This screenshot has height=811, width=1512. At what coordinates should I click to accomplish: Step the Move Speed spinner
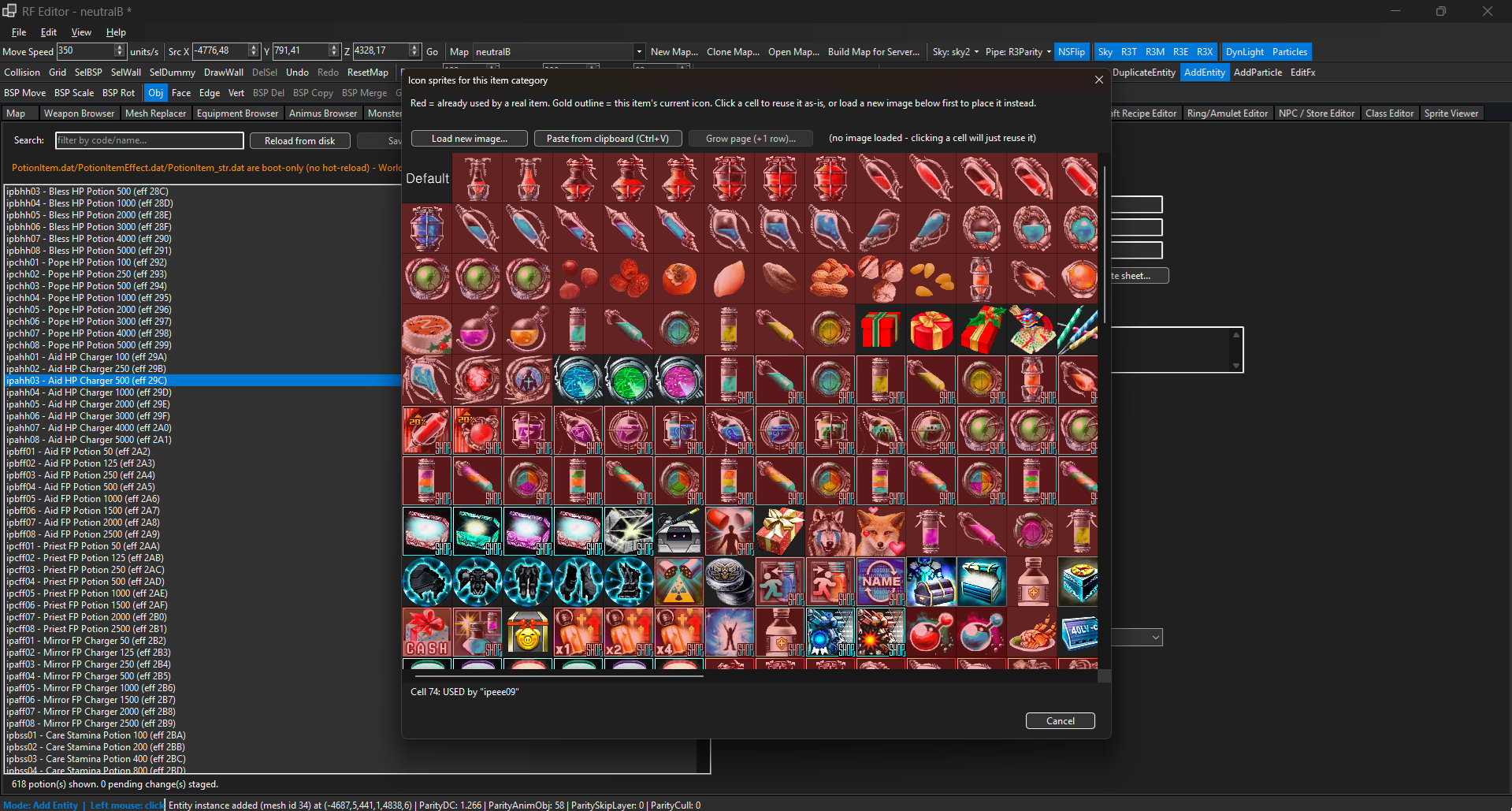(120, 51)
